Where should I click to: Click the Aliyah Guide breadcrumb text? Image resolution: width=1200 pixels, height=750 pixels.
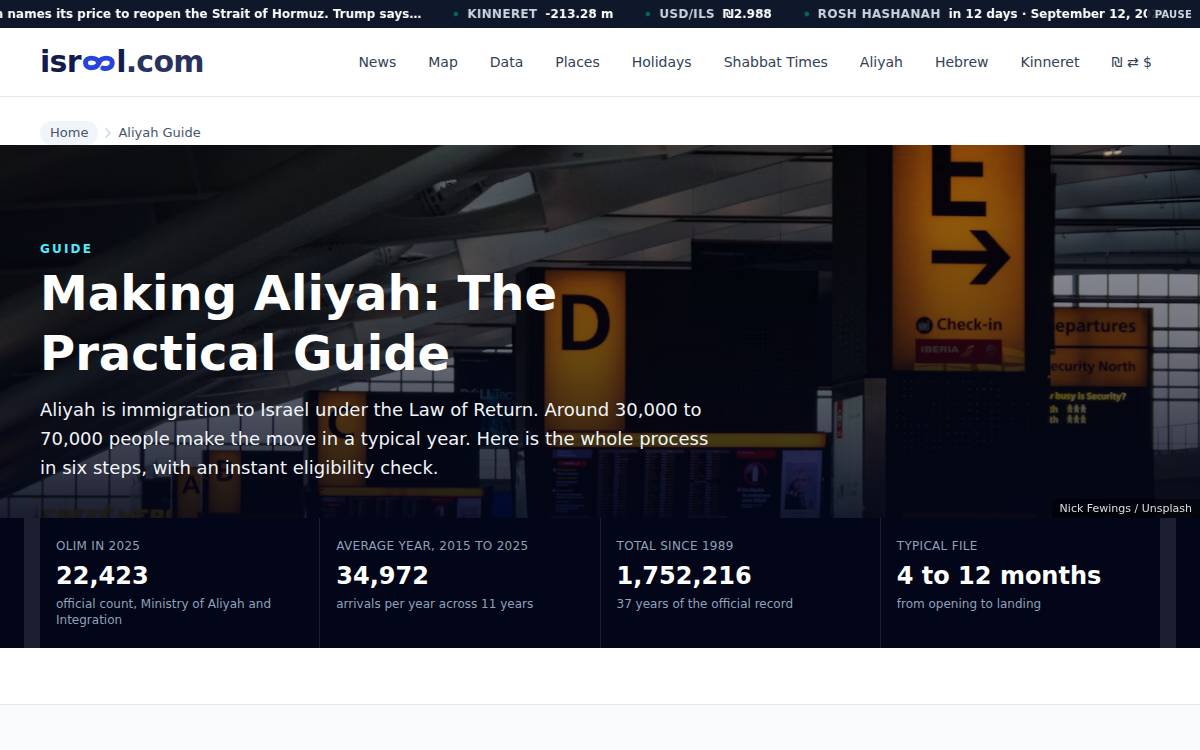click(x=159, y=132)
